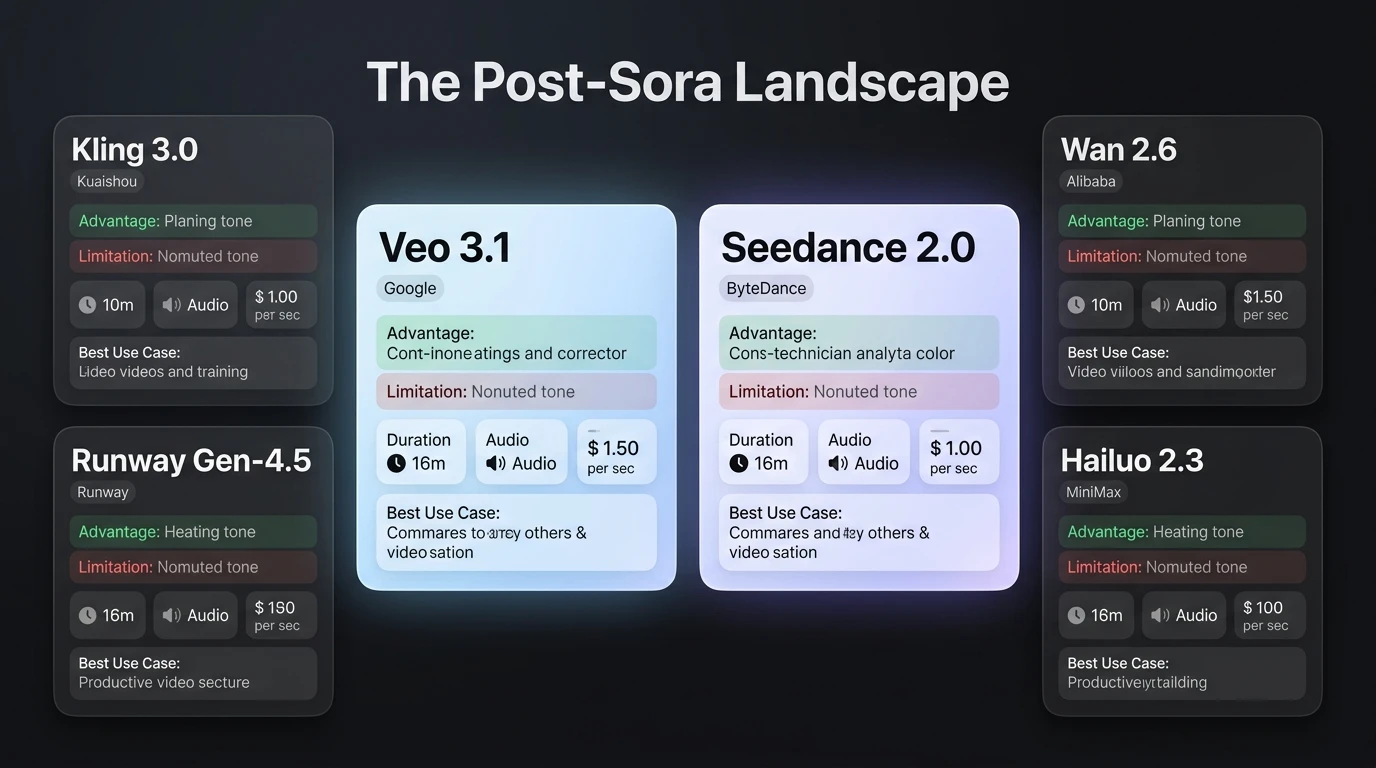Select the Google tag under Veo 3.1

click(x=410, y=289)
